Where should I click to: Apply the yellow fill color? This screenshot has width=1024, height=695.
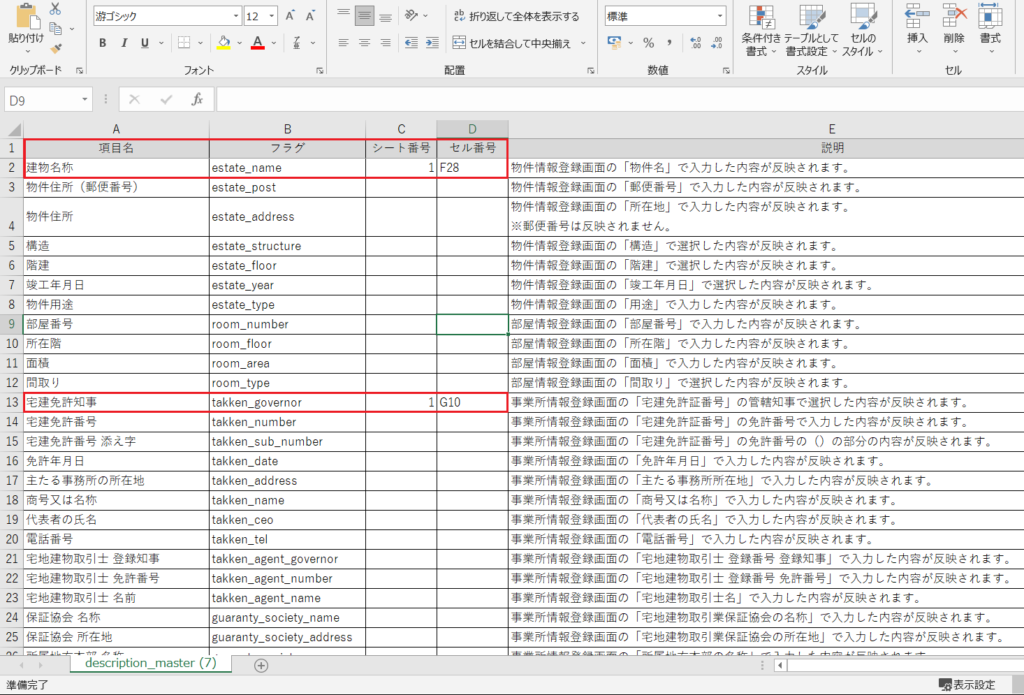[224, 43]
